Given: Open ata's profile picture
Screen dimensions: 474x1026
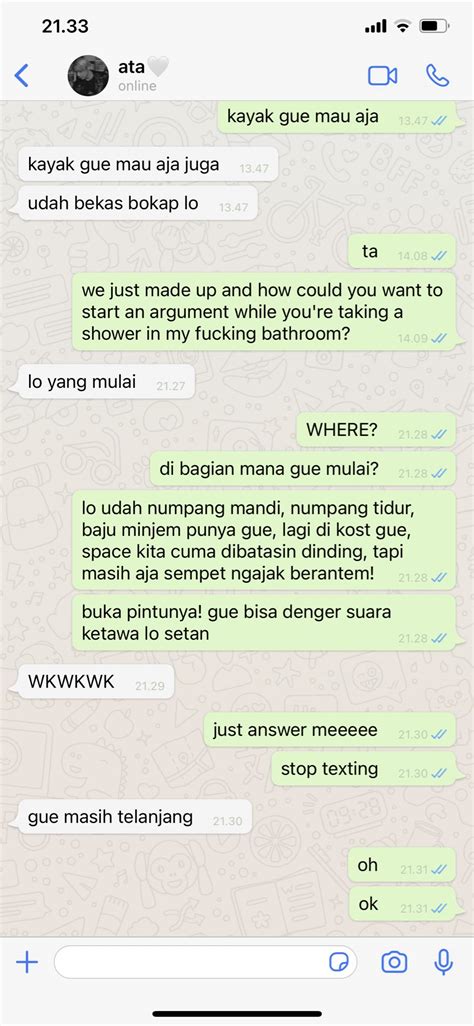Looking at the screenshot, I should [x=88, y=76].
